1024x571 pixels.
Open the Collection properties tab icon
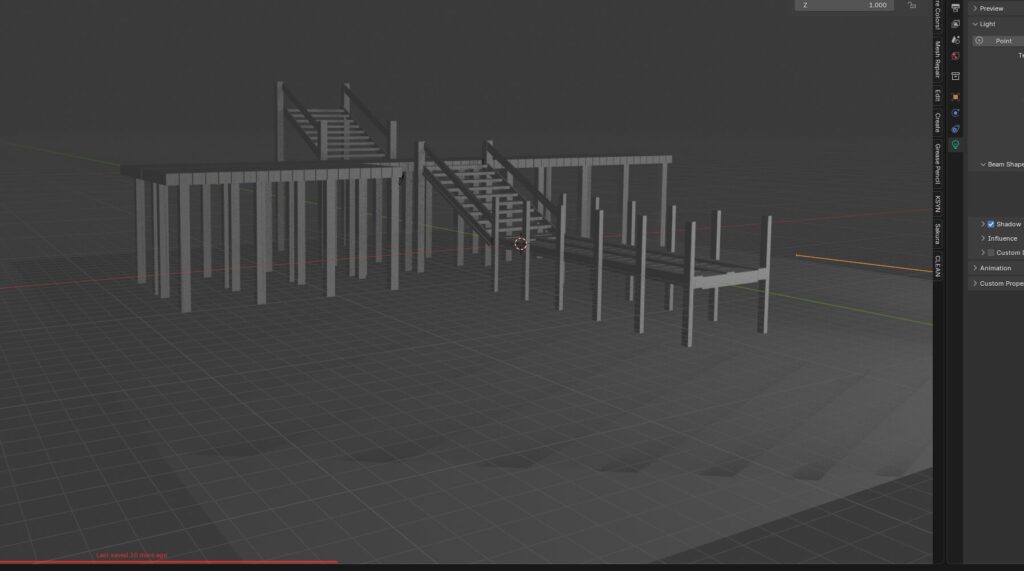coord(955,76)
